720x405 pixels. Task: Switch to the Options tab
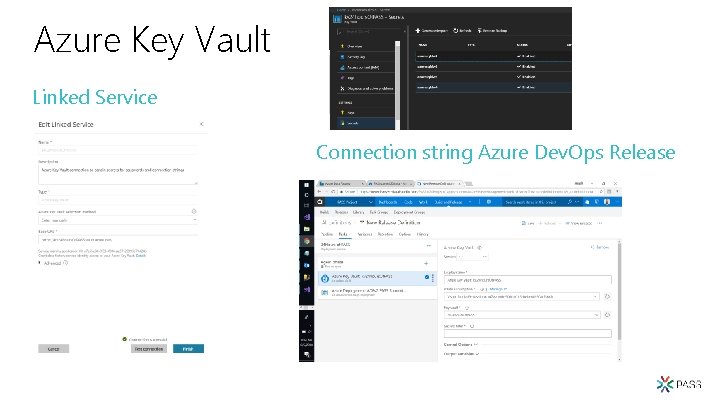click(x=405, y=235)
